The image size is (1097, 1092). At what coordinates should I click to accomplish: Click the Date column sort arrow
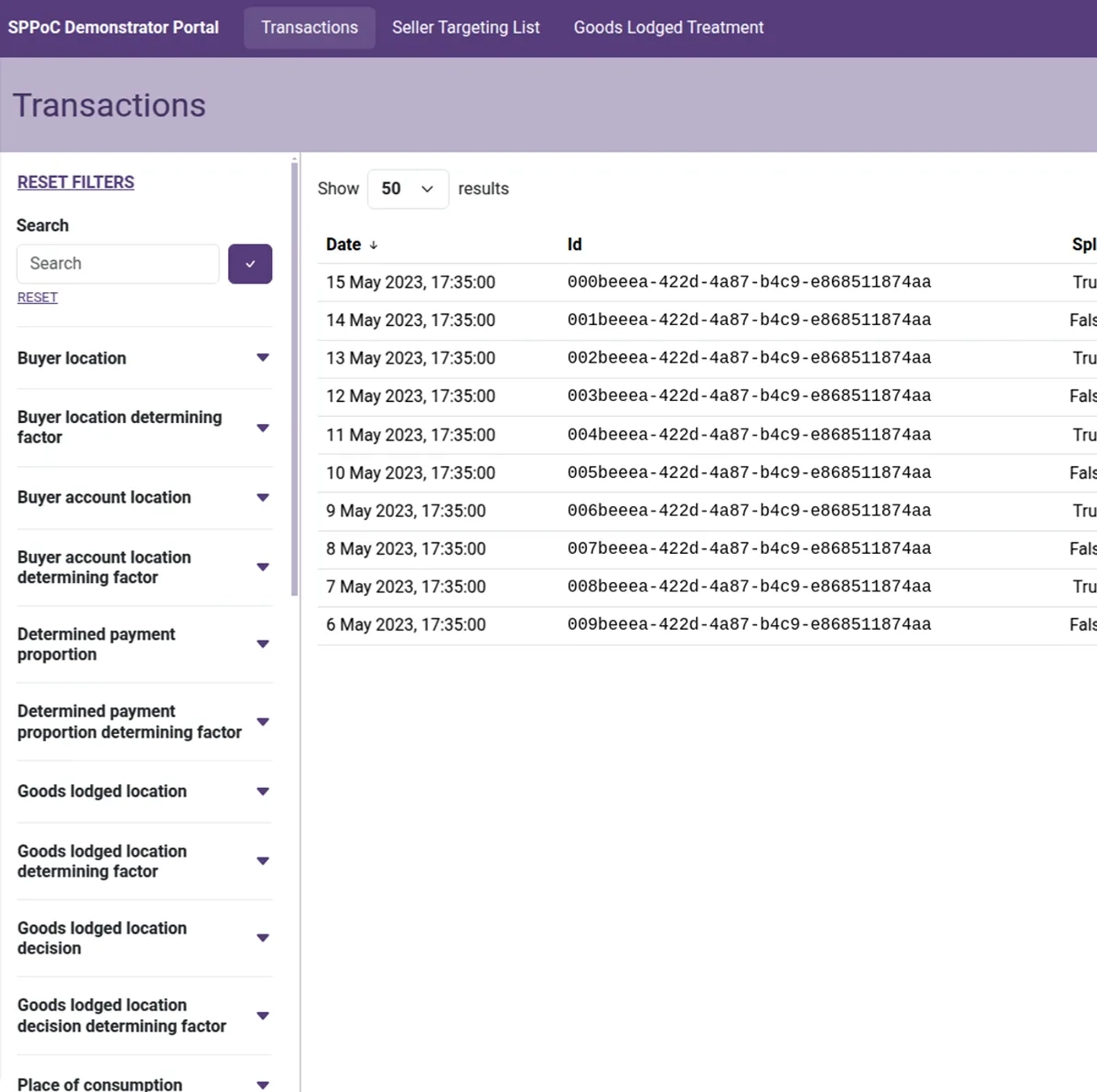(374, 244)
